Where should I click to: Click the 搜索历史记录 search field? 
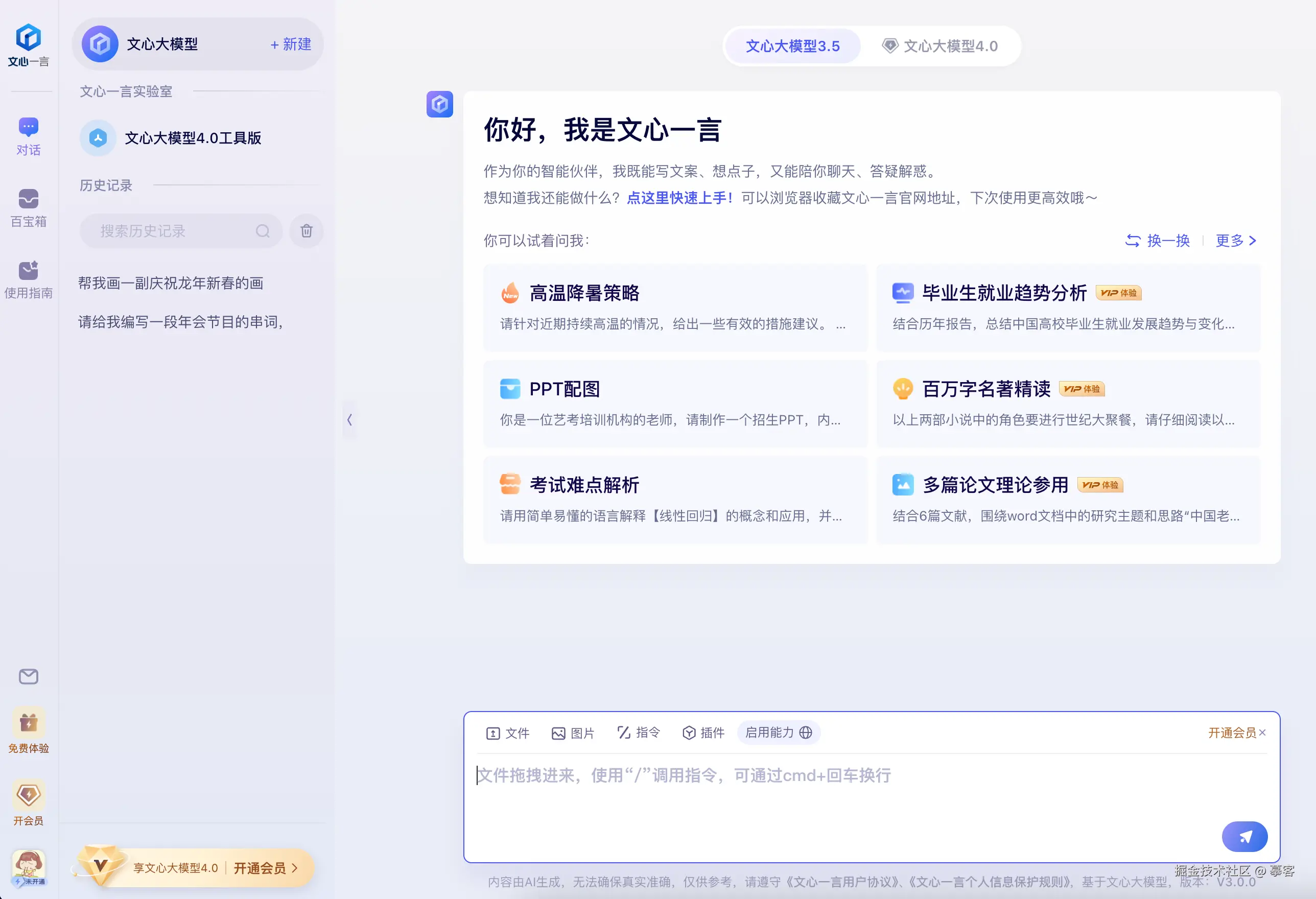tap(170, 231)
